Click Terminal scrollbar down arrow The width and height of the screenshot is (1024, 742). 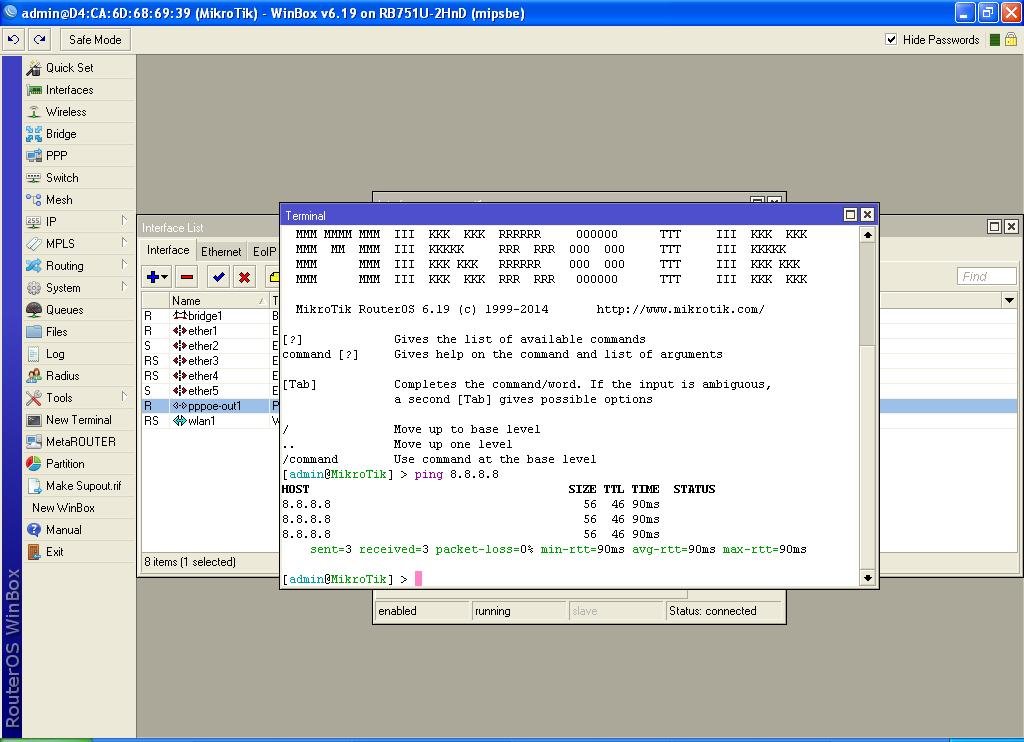[x=867, y=577]
